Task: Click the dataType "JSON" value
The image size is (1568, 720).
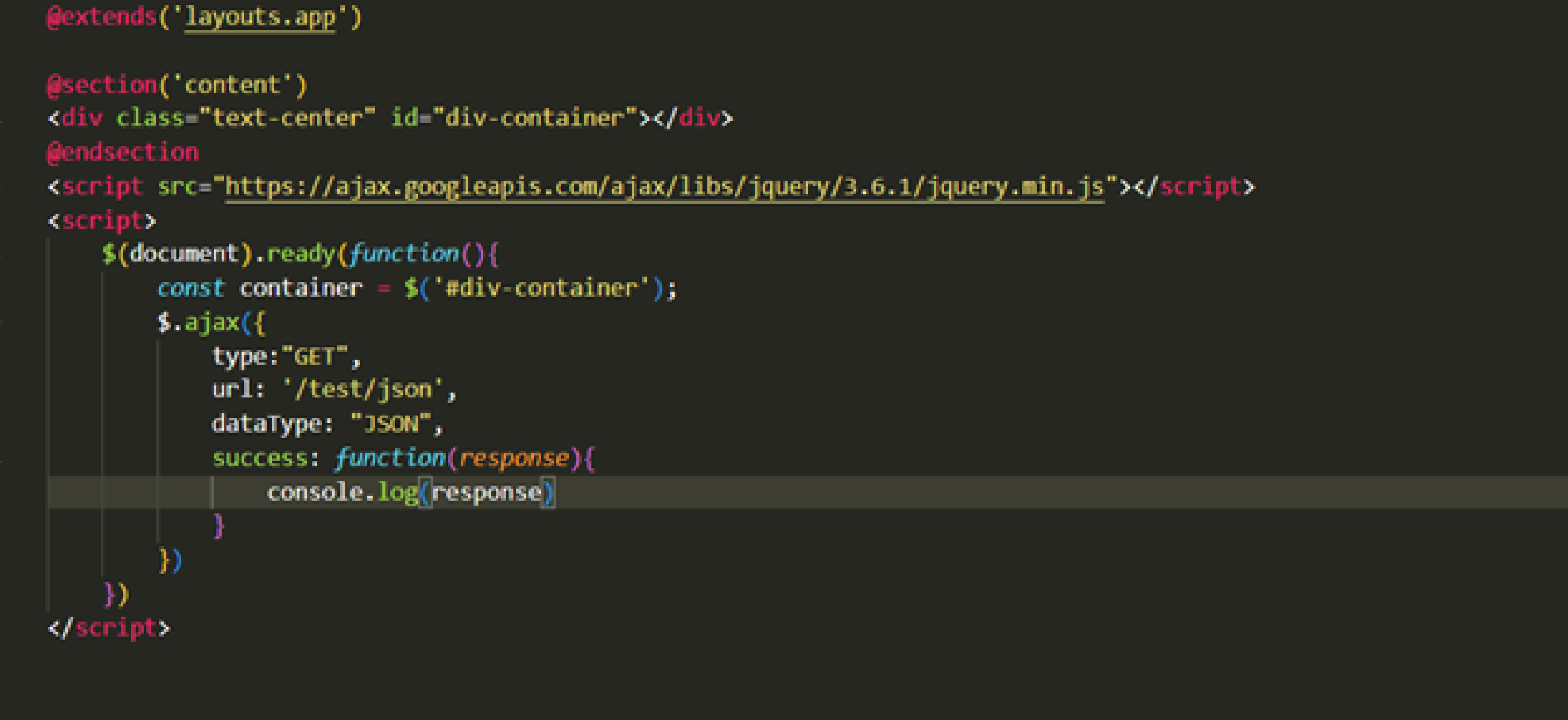Action: pyautogui.click(x=391, y=423)
